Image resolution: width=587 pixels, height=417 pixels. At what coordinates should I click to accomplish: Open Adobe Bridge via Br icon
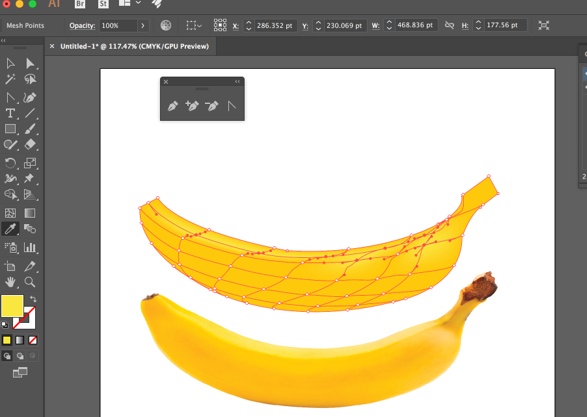click(80, 4)
